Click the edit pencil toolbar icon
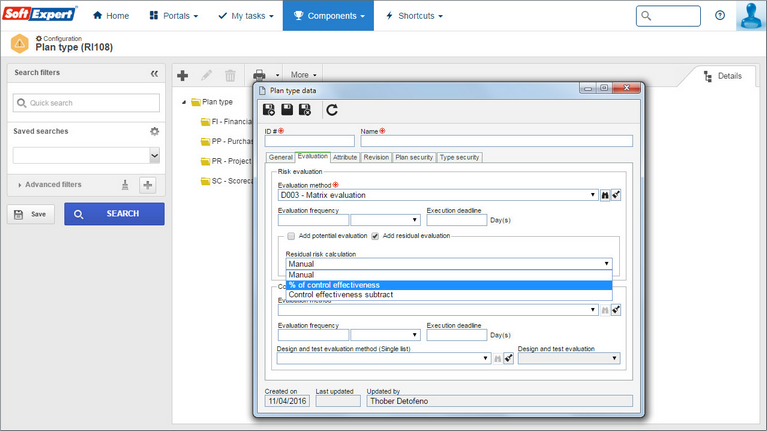Viewport: 767px width, 431px height. (206, 75)
